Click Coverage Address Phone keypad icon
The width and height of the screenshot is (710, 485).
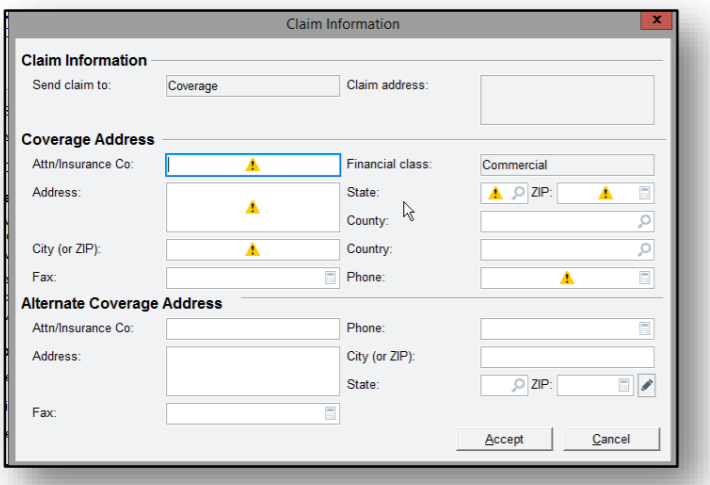click(x=645, y=278)
